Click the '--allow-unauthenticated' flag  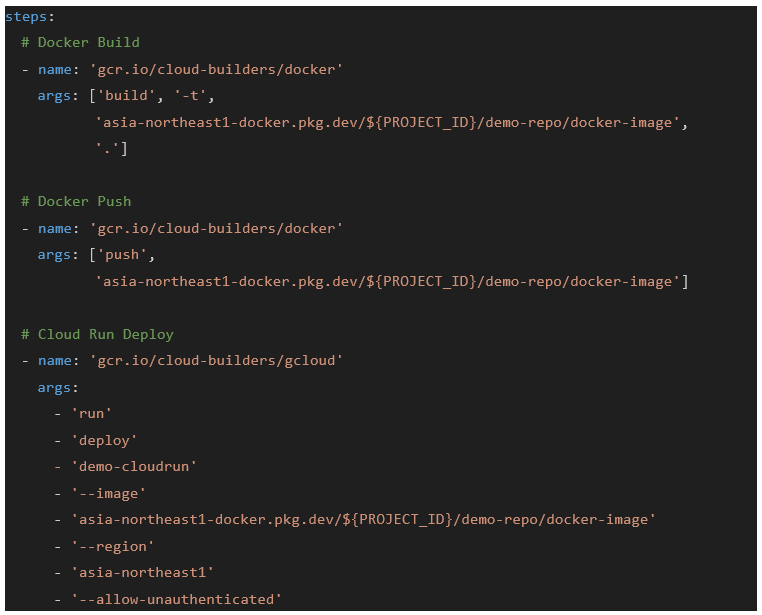pos(176,599)
